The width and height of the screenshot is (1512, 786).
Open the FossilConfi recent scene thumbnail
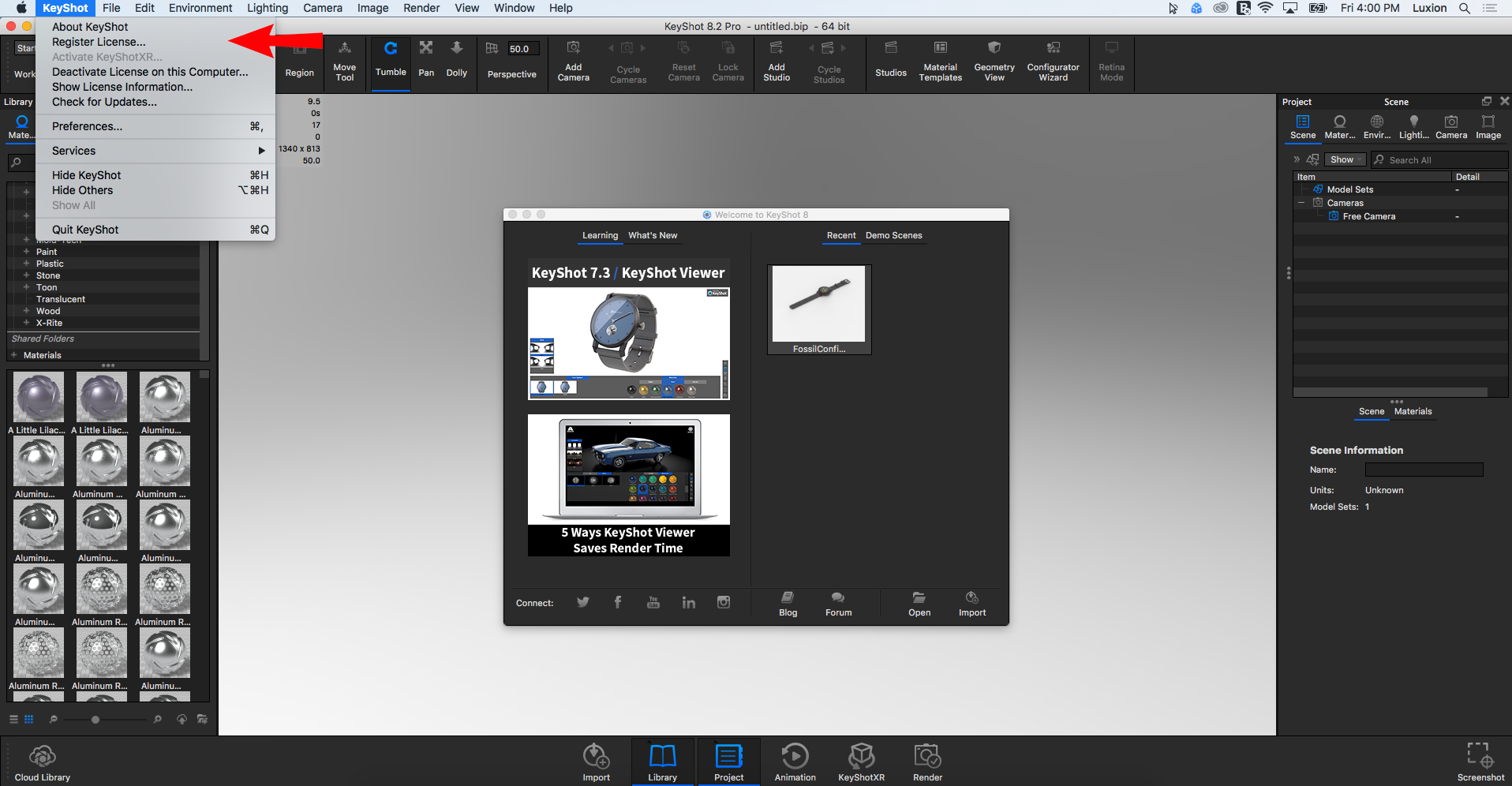tap(818, 309)
